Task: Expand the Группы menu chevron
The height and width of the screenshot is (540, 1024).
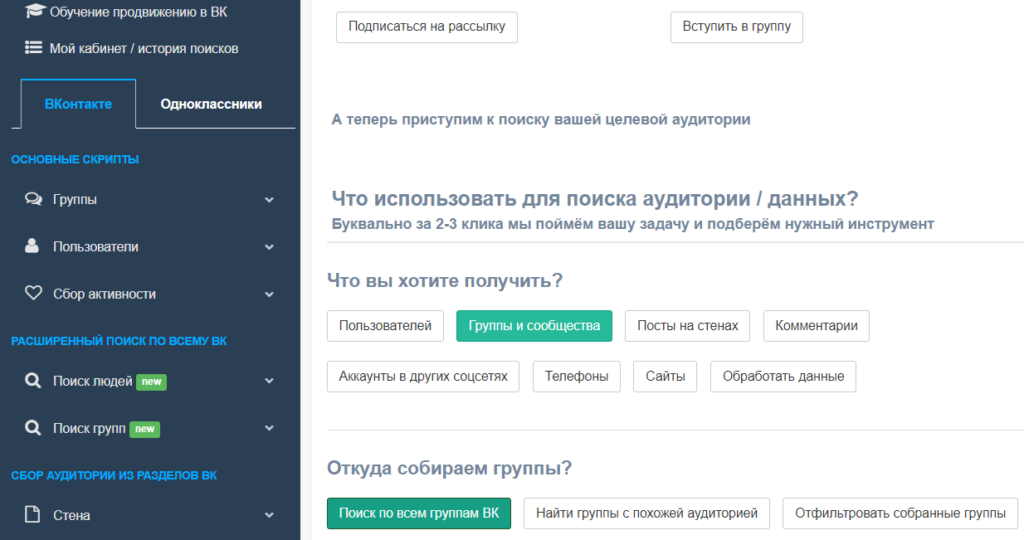Action: pos(269,200)
